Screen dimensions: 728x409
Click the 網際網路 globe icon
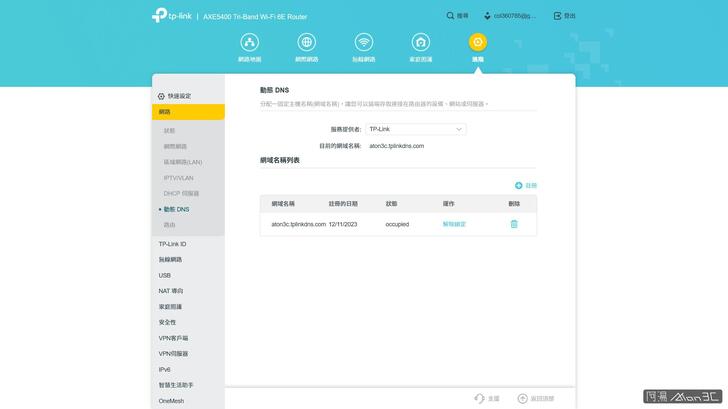(x=306, y=42)
